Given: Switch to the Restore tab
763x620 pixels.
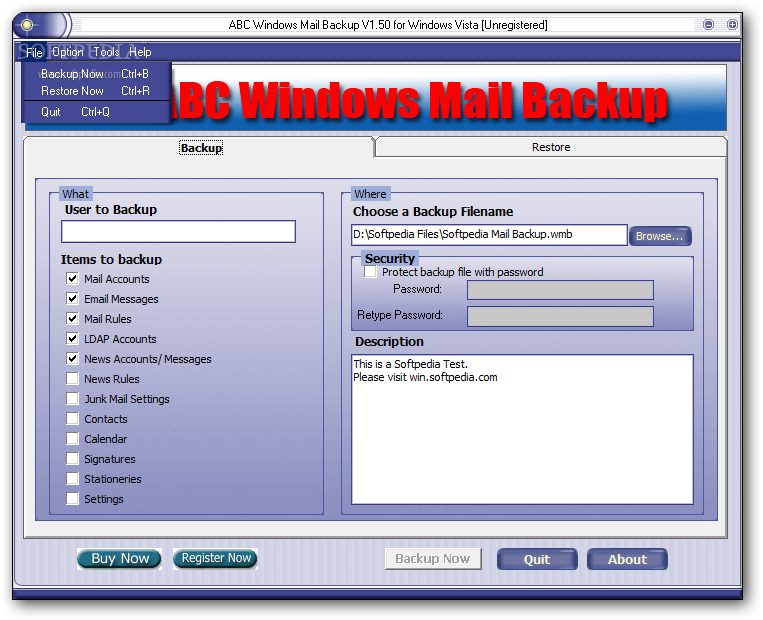Looking at the screenshot, I should [x=551, y=147].
